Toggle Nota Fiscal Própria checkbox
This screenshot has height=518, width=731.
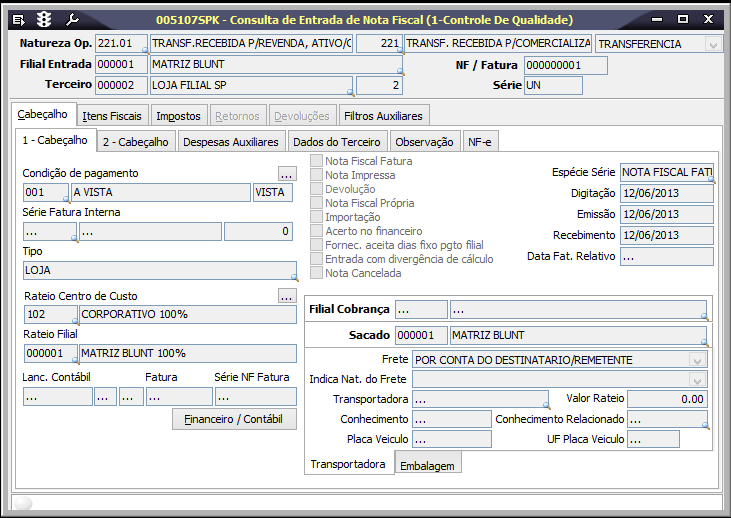click(317, 203)
